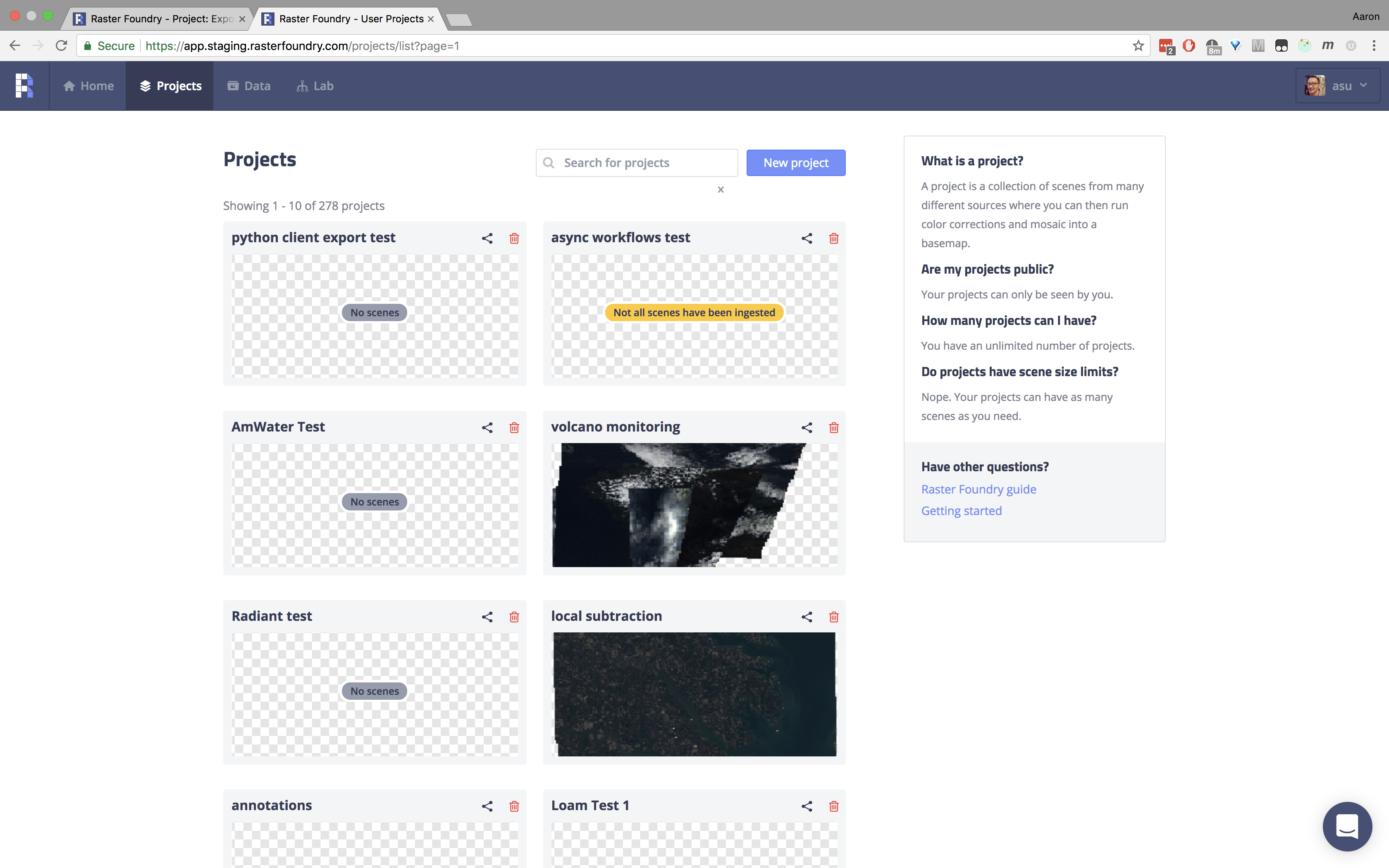The height and width of the screenshot is (868, 1389).
Task: Delete the annotations project
Action: [514, 806]
